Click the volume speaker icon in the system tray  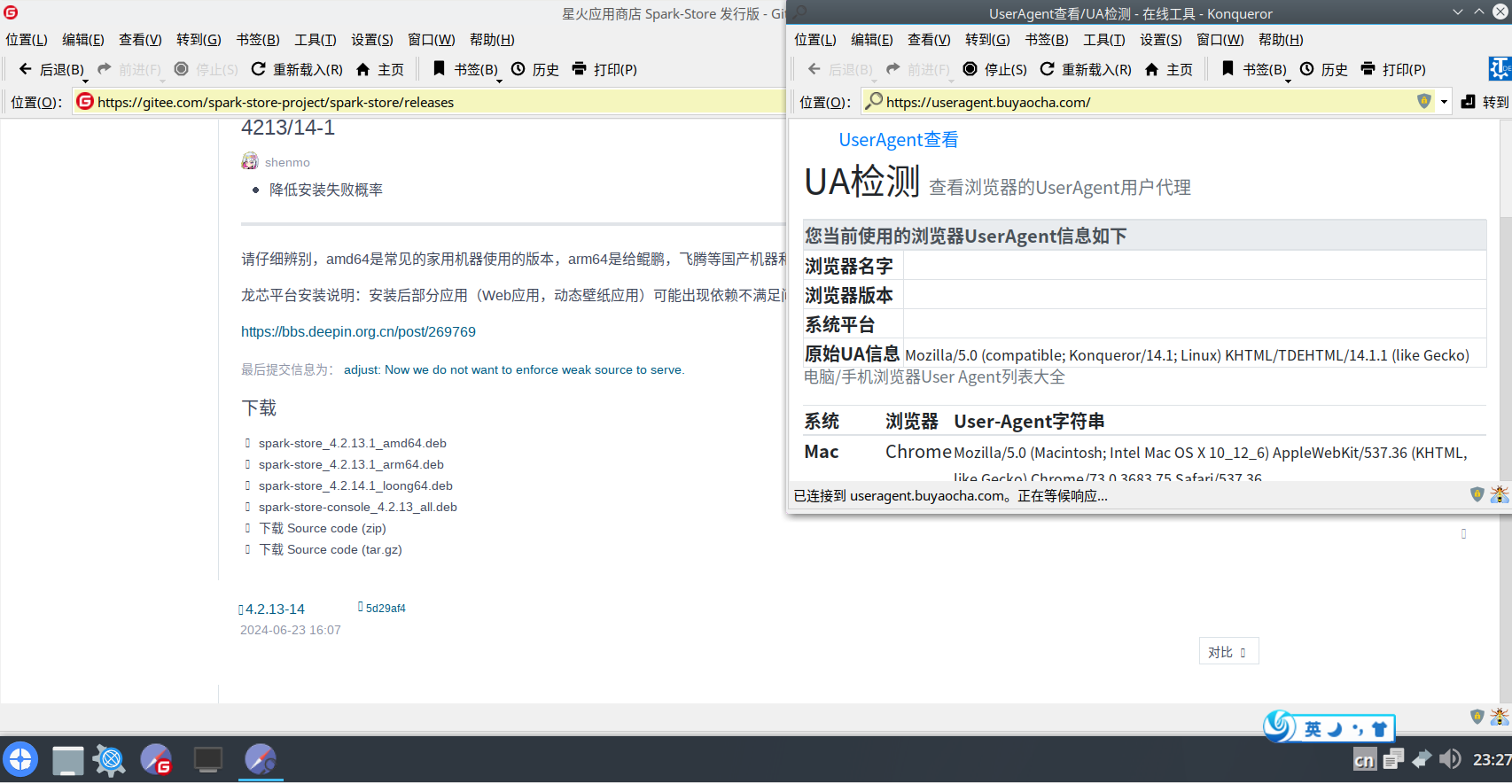click(x=1450, y=759)
